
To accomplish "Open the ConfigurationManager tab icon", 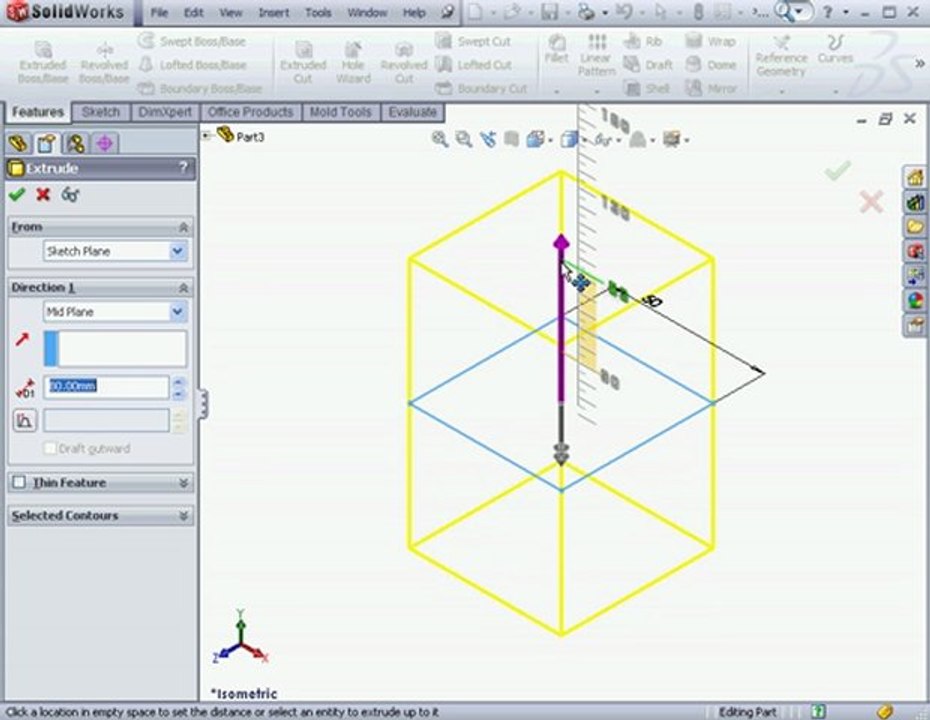I will [x=76, y=143].
